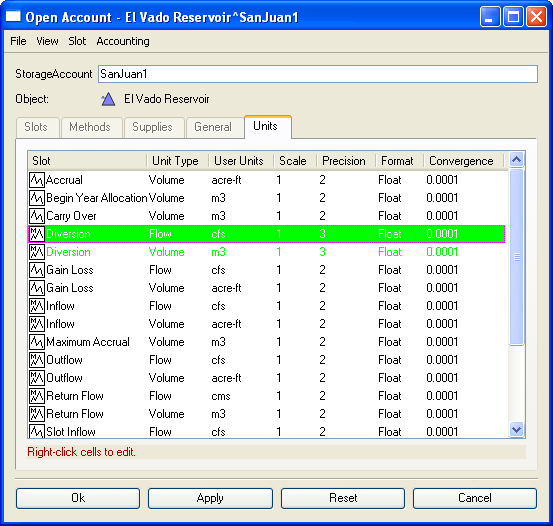Open the Slot menu
This screenshot has height=526, width=553.
coord(77,41)
